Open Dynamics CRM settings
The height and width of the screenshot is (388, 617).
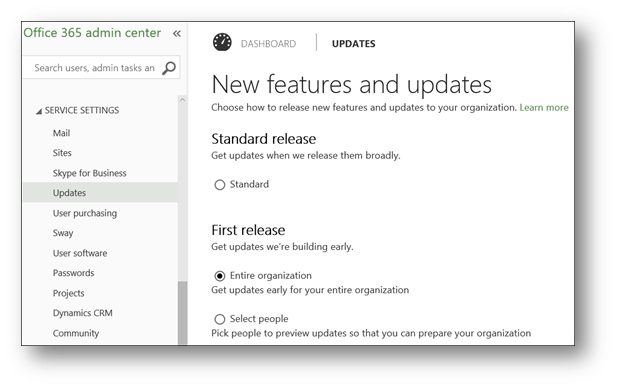pyautogui.click(x=83, y=313)
